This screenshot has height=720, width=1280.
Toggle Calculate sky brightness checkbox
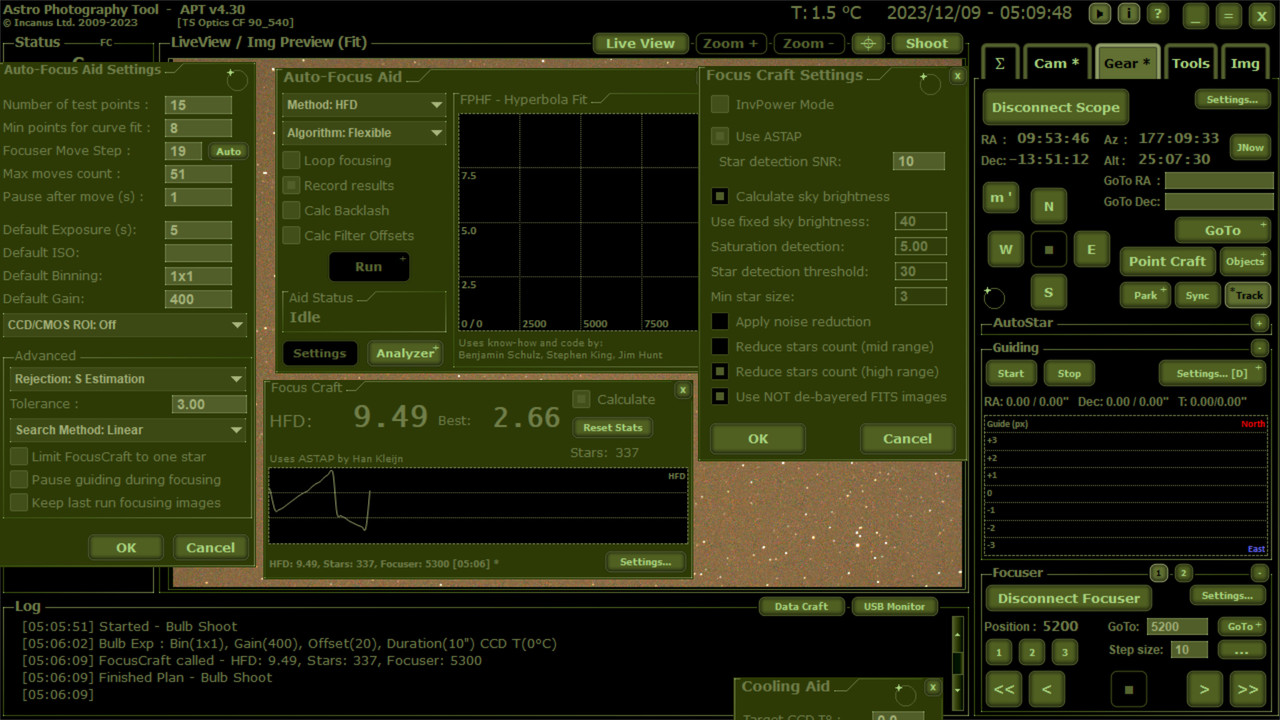tap(719, 196)
